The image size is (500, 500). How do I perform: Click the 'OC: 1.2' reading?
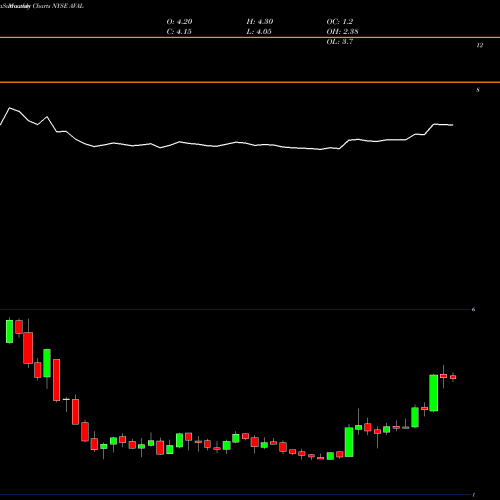[339, 22]
